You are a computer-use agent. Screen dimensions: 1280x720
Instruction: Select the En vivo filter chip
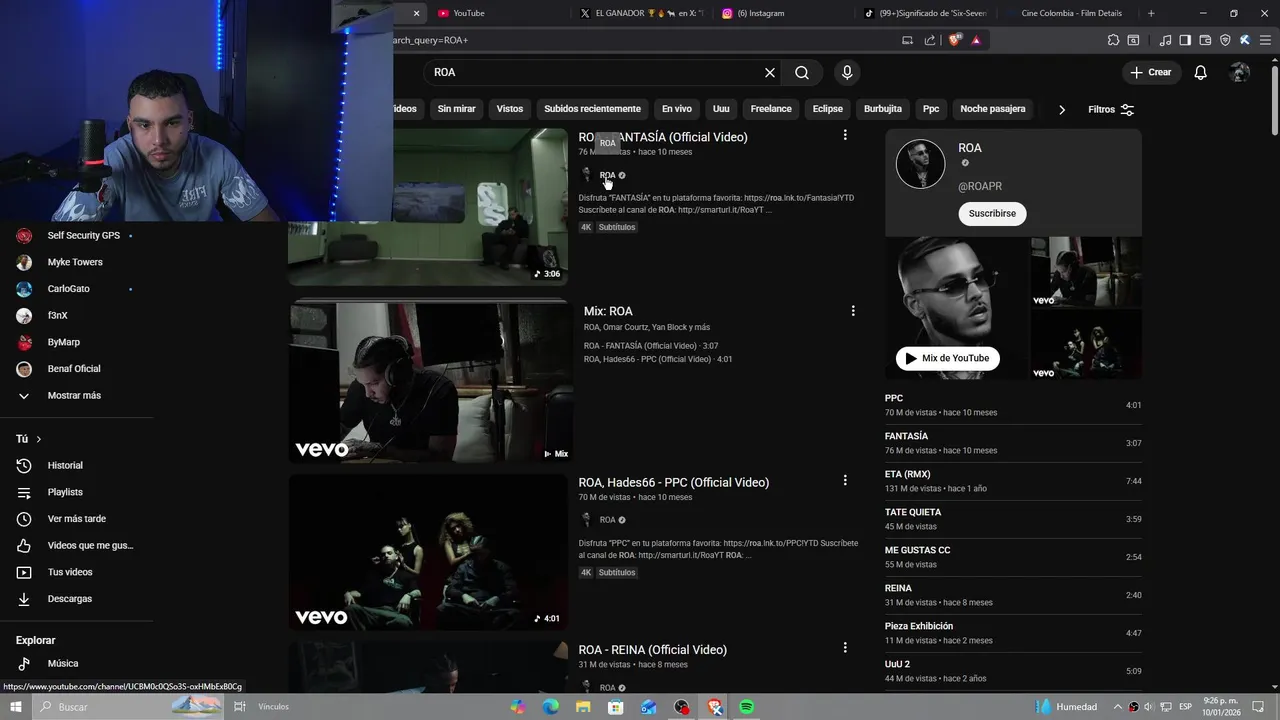677,109
